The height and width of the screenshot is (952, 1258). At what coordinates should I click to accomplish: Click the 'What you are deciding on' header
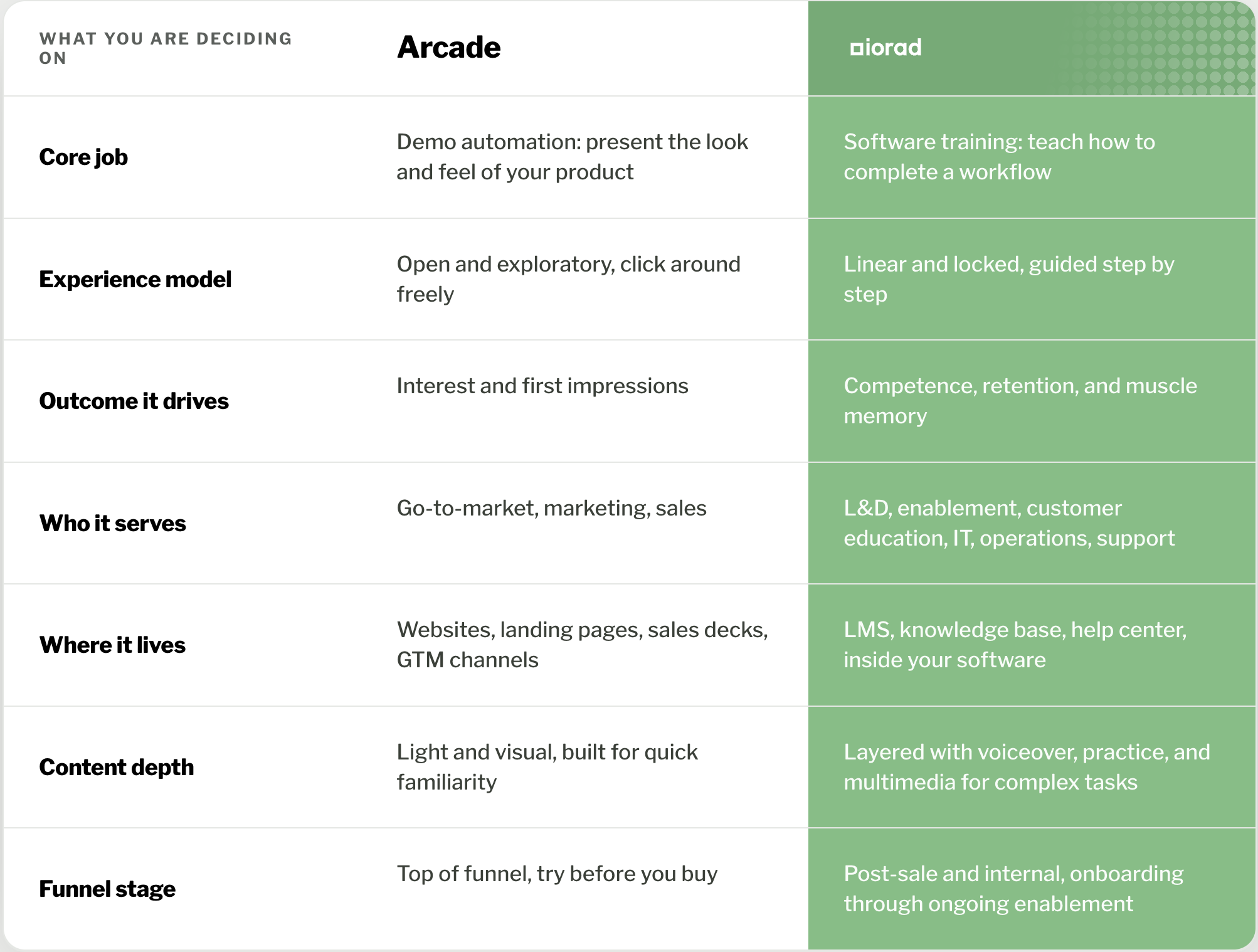pyautogui.click(x=166, y=48)
